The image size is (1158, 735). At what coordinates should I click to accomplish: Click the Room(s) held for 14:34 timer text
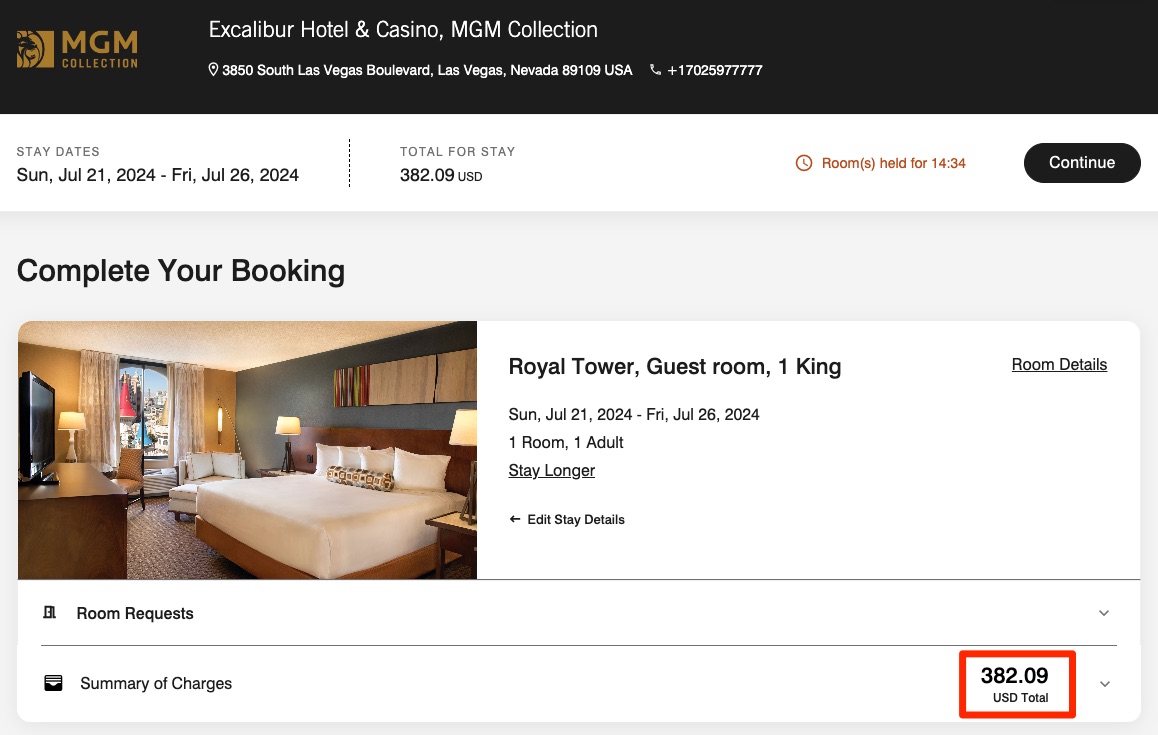pyautogui.click(x=894, y=163)
